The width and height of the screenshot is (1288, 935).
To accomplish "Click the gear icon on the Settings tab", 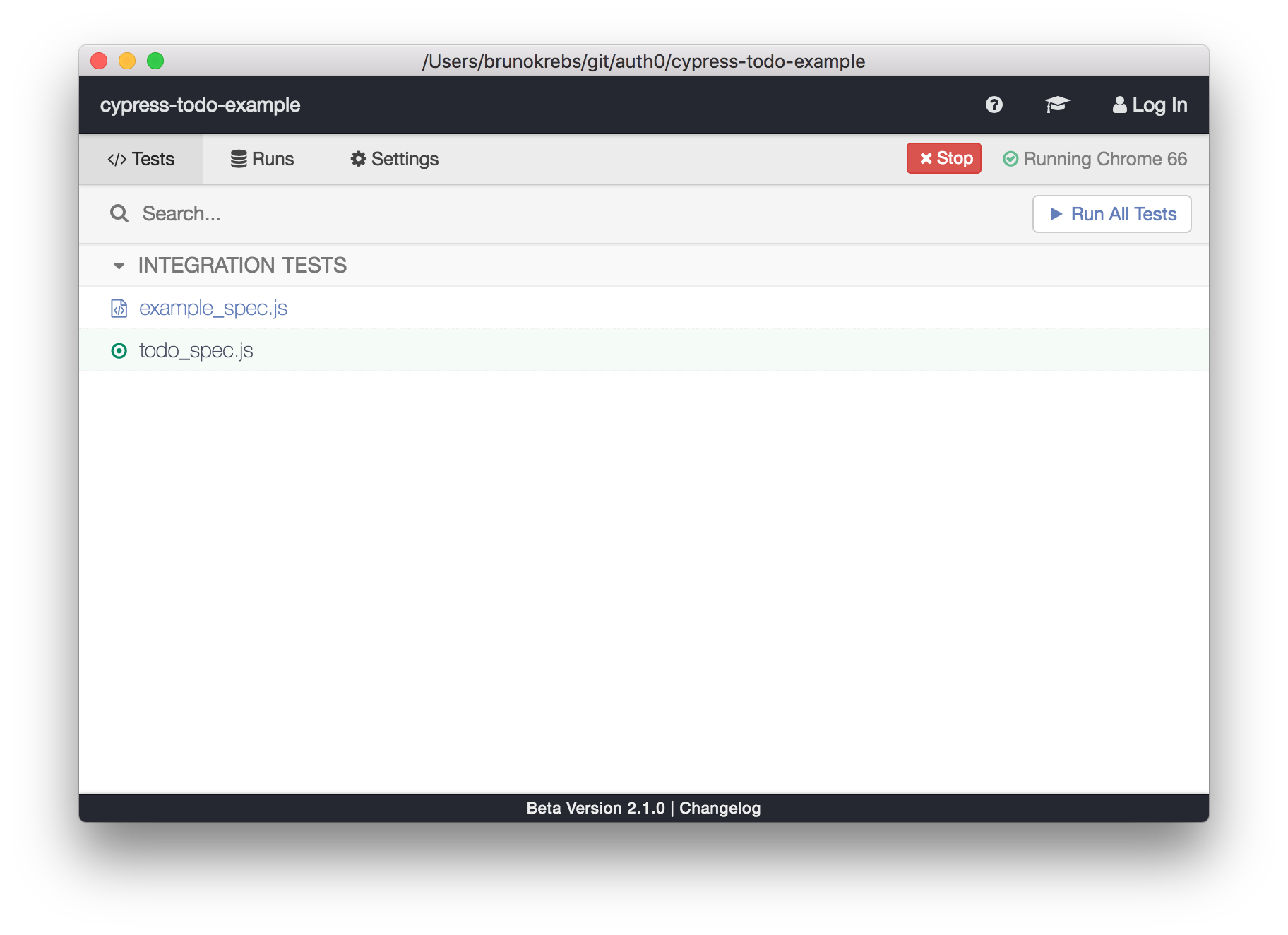I will tap(357, 158).
